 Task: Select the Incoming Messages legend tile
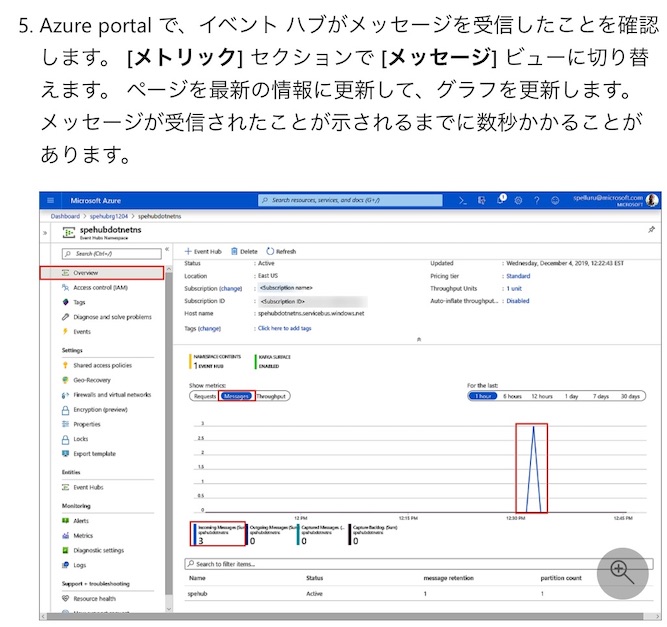click(x=218, y=534)
